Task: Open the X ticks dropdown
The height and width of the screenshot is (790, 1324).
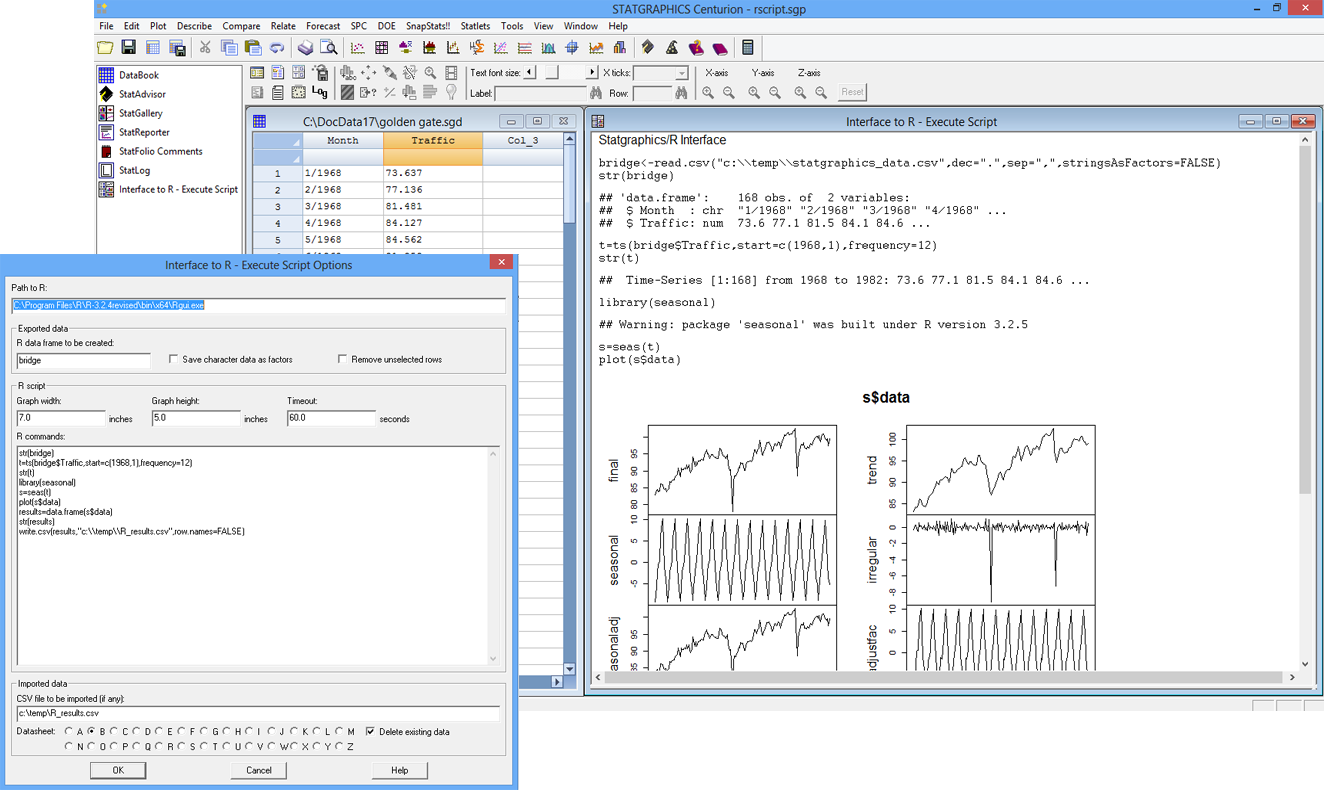Action: [681, 73]
